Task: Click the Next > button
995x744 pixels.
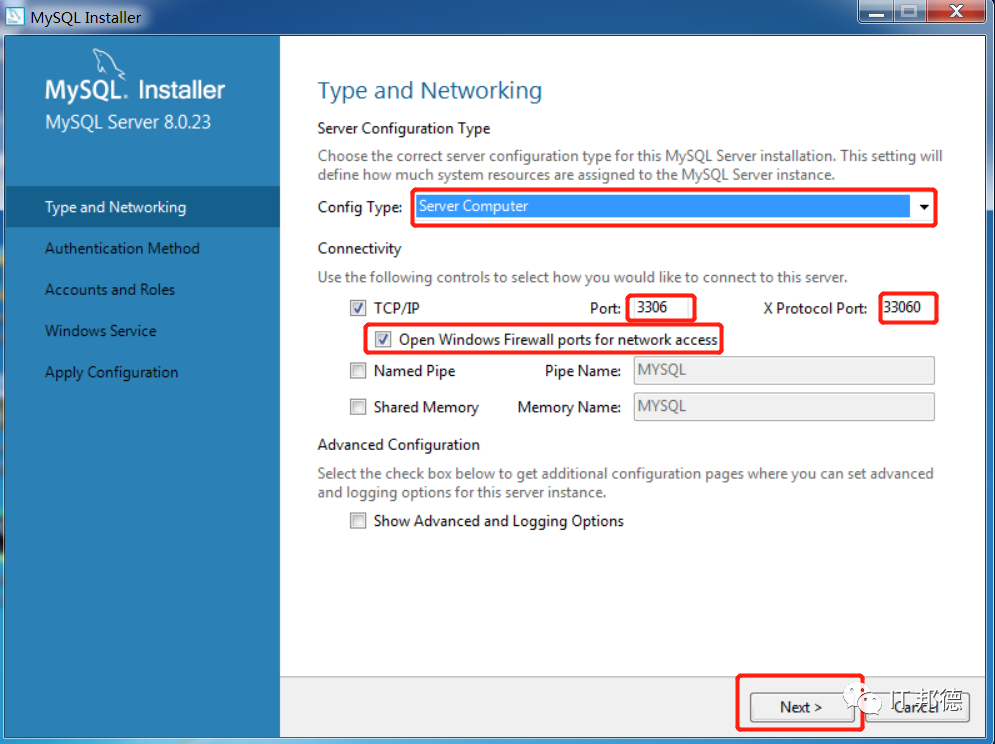Action: [x=801, y=707]
